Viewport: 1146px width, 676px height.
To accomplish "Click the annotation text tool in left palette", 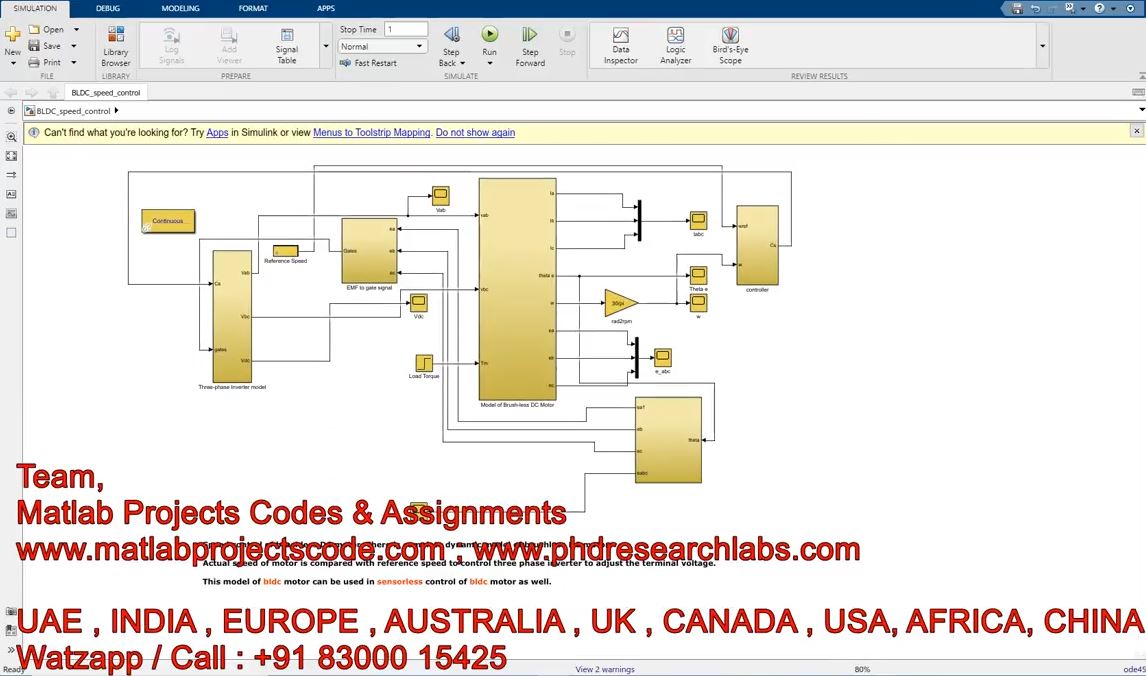I will (x=11, y=194).
